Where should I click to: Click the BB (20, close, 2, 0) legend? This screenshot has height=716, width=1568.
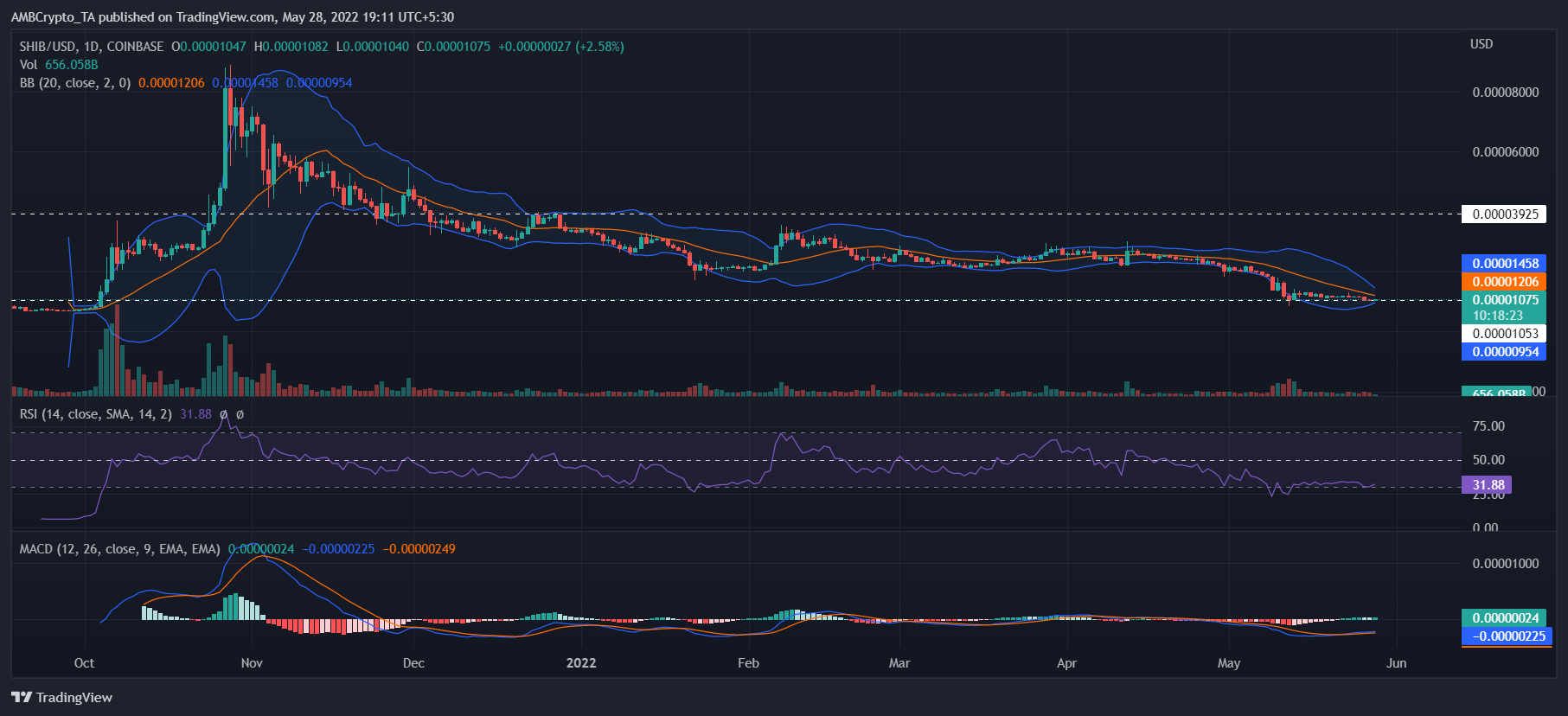(x=75, y=83)
